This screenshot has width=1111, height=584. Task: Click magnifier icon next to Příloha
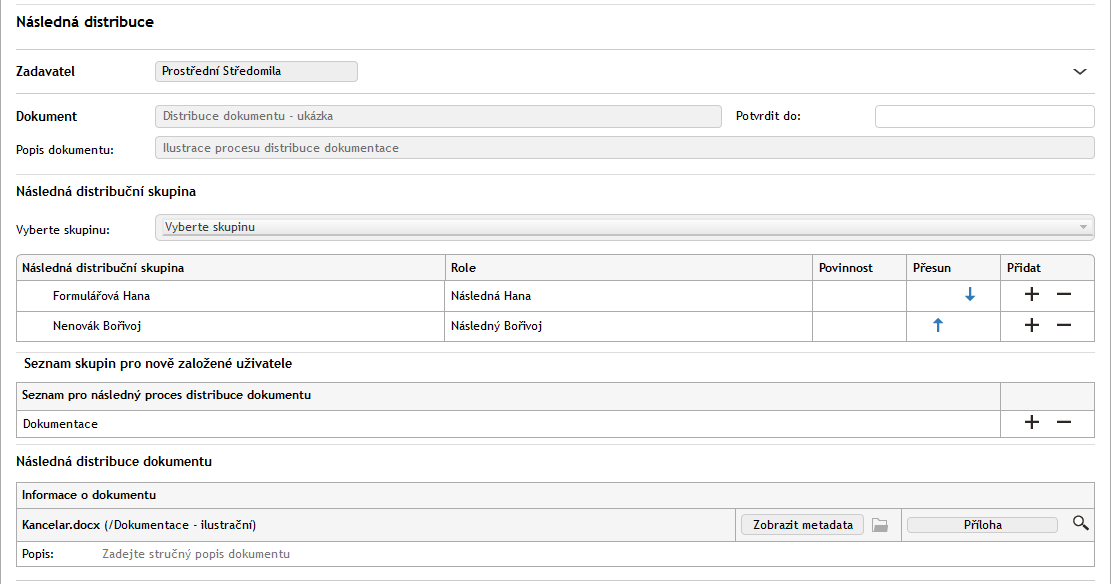tap(1080, 523)
